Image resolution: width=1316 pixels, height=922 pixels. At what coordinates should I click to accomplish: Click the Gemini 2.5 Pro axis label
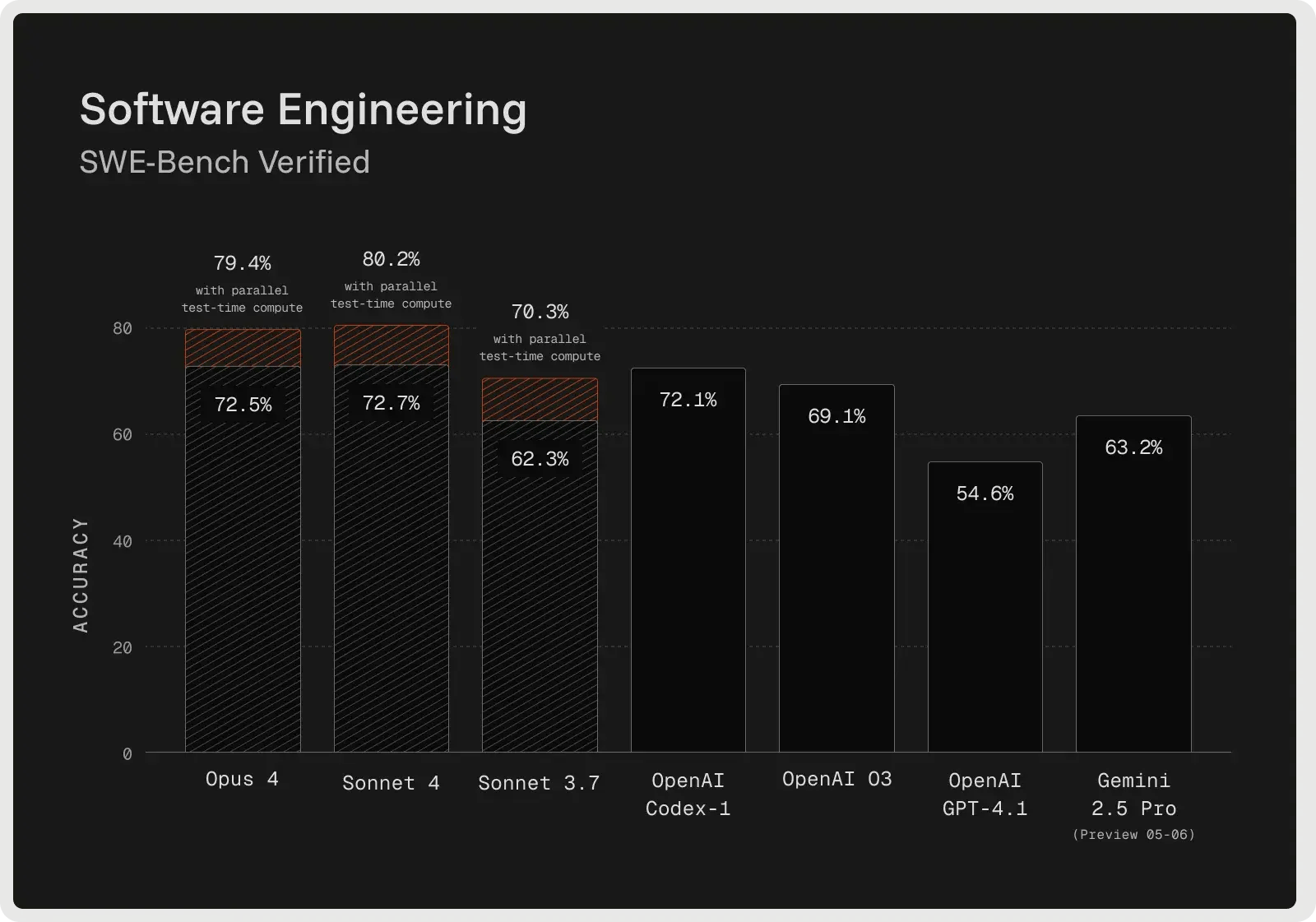point(1133,795)
